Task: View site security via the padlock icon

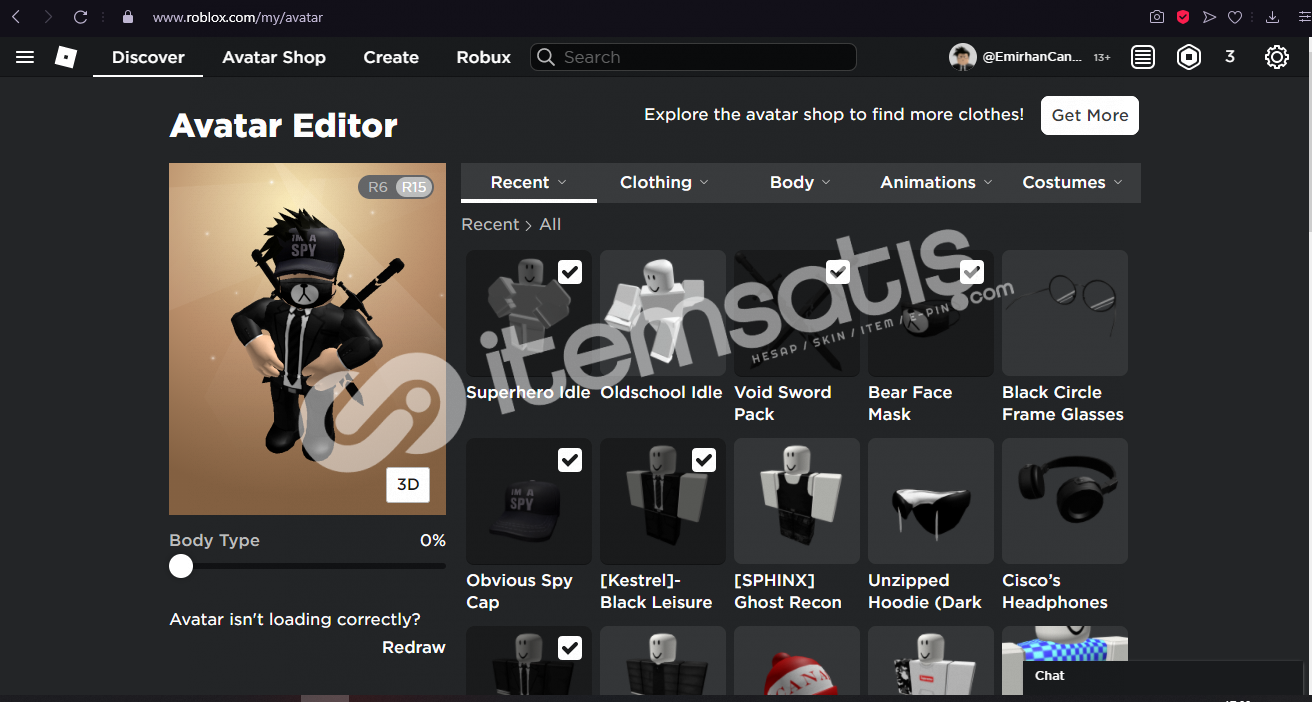Action: [x=127, y=17]
